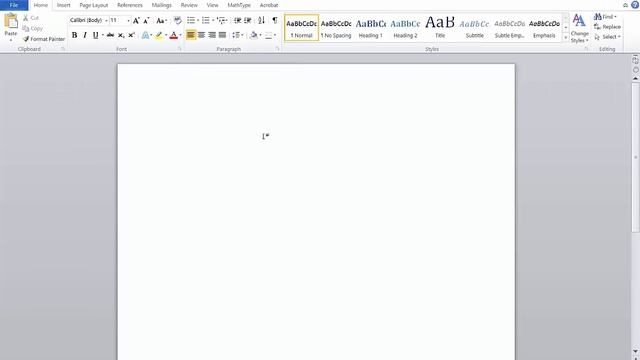
Task: Click the Replace button
Action: [x=607, y=27]
